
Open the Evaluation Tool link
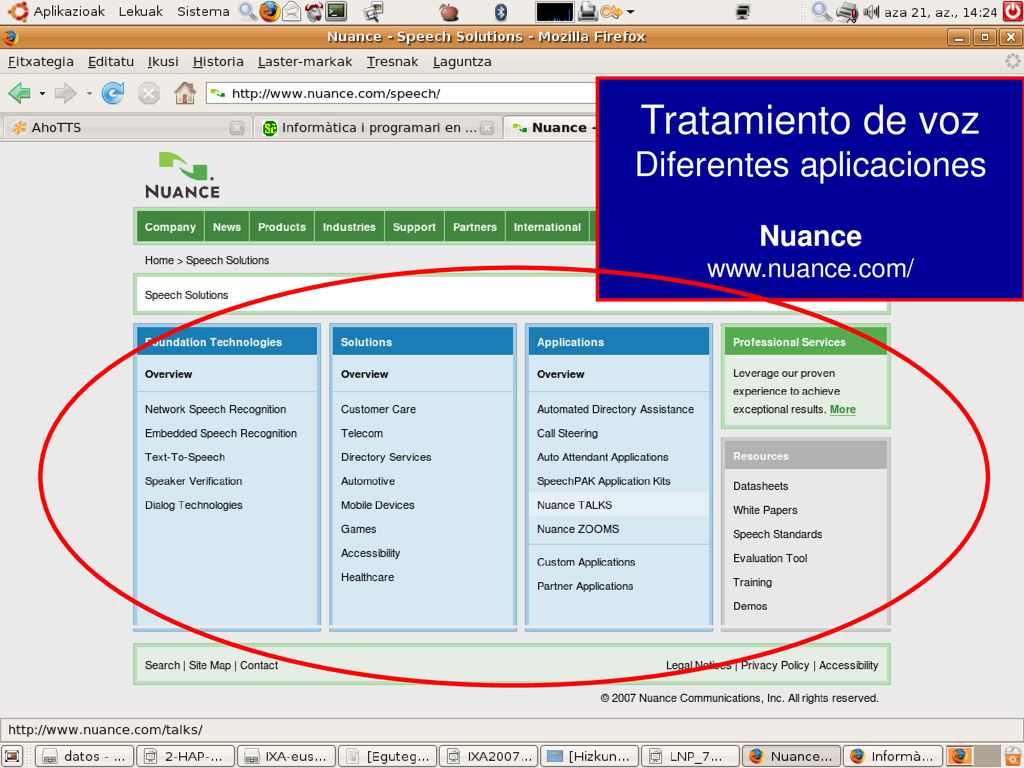[x=770, y=558]
